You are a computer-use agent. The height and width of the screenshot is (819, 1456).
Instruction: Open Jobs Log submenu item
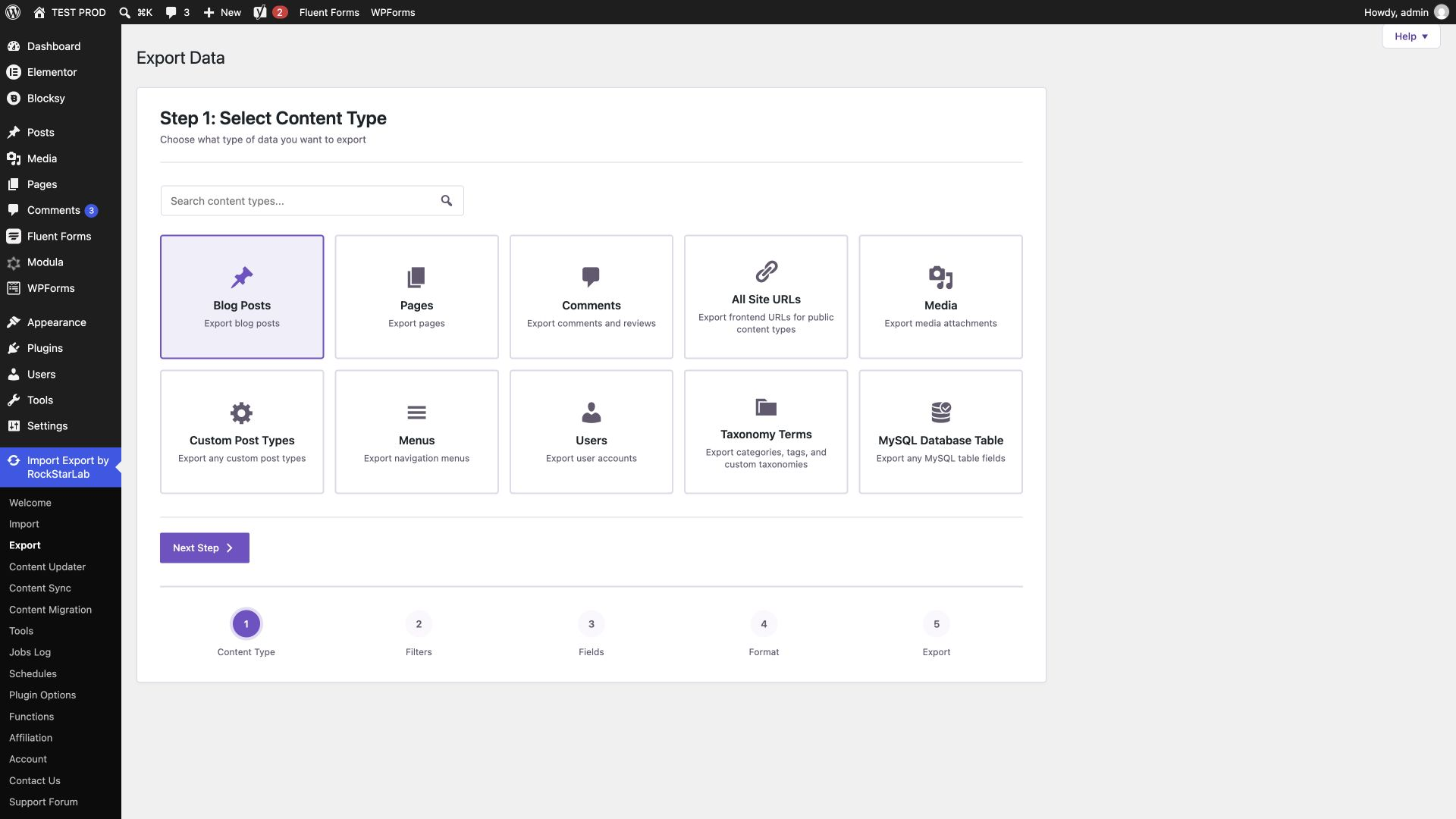30,652
